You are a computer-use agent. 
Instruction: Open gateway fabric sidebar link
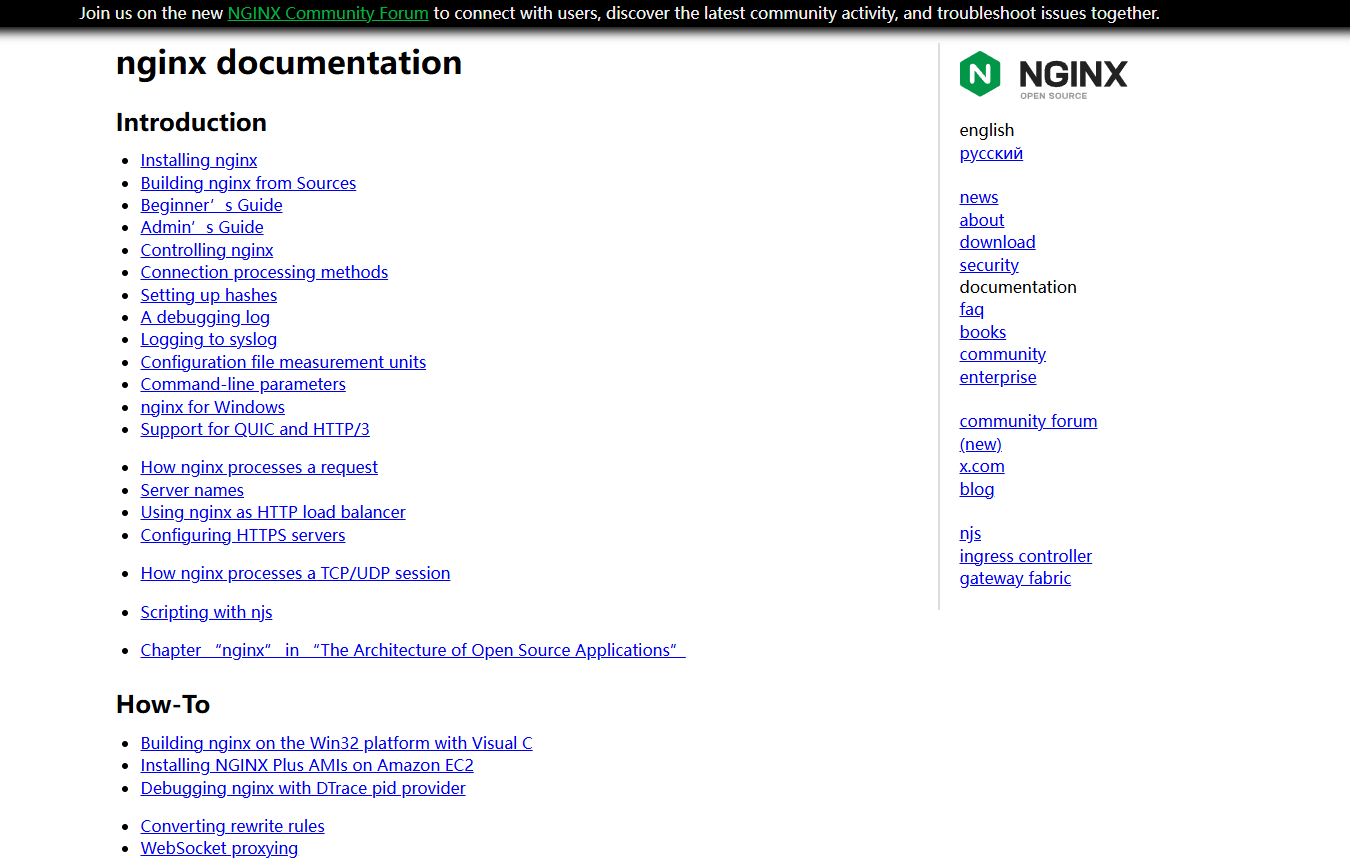point(1015,578)
